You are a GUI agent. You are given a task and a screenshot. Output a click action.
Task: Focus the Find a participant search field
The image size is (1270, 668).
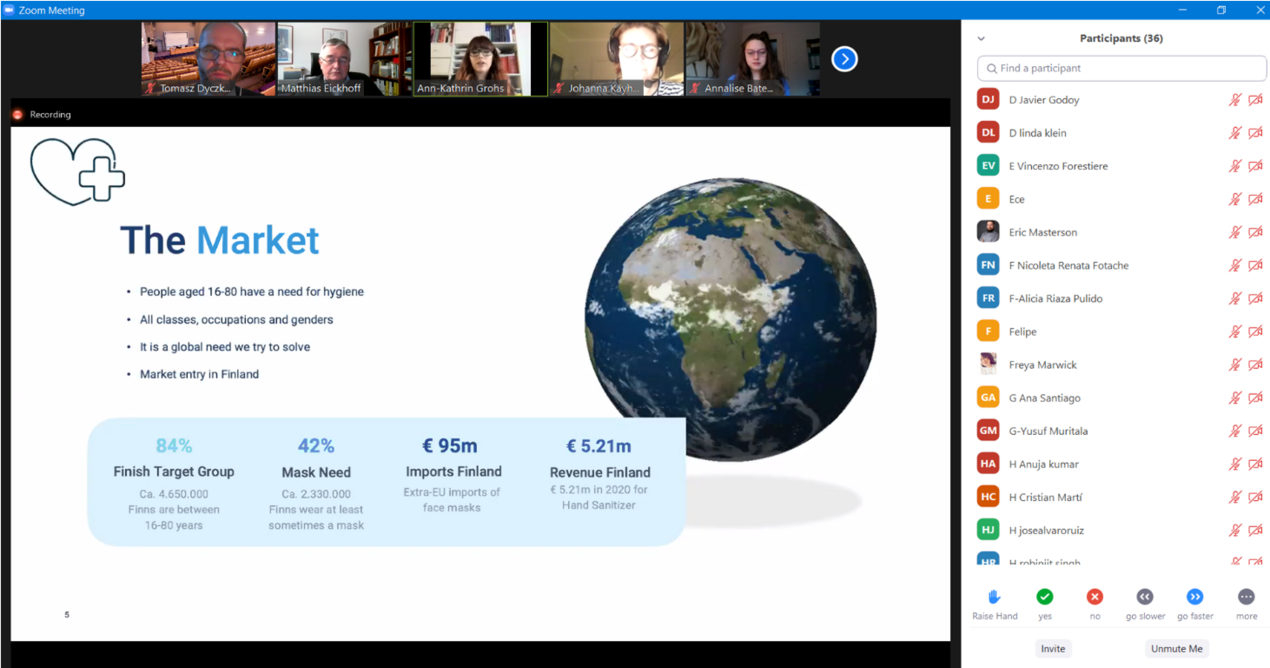1122,68
